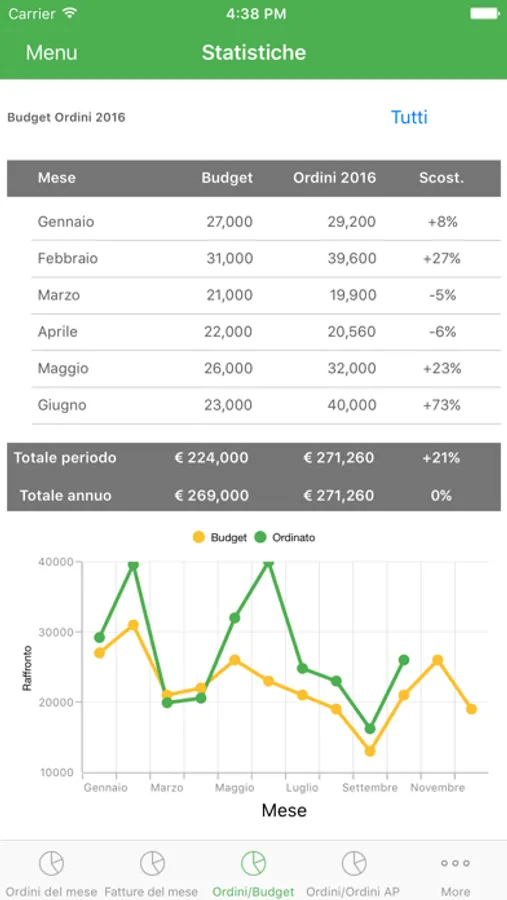This screenshot has width=507, height=900.
Task: Click the battery indicator in status bar
Action: click(x=484, y=14)
